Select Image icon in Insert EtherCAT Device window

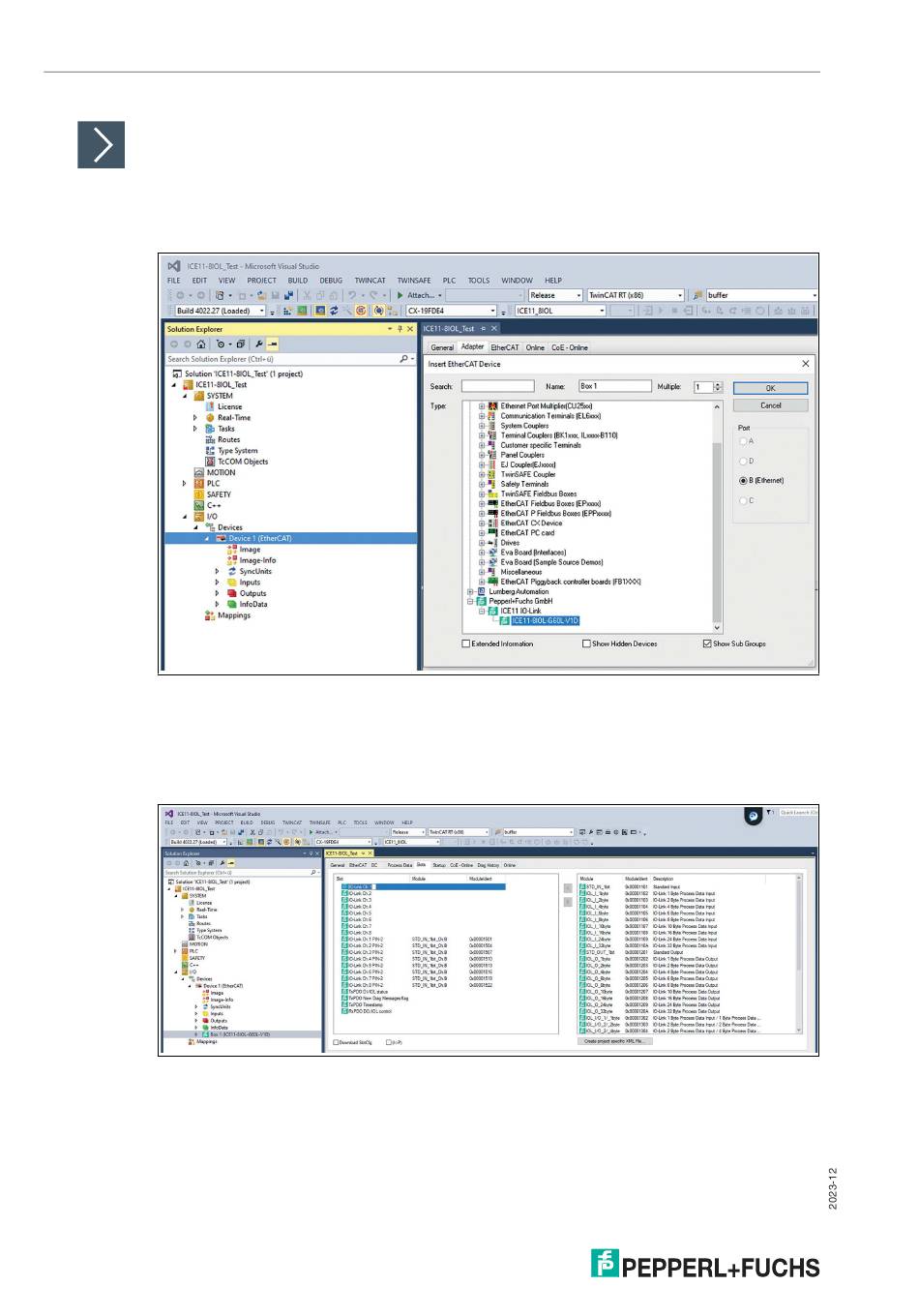click(232, 550)
